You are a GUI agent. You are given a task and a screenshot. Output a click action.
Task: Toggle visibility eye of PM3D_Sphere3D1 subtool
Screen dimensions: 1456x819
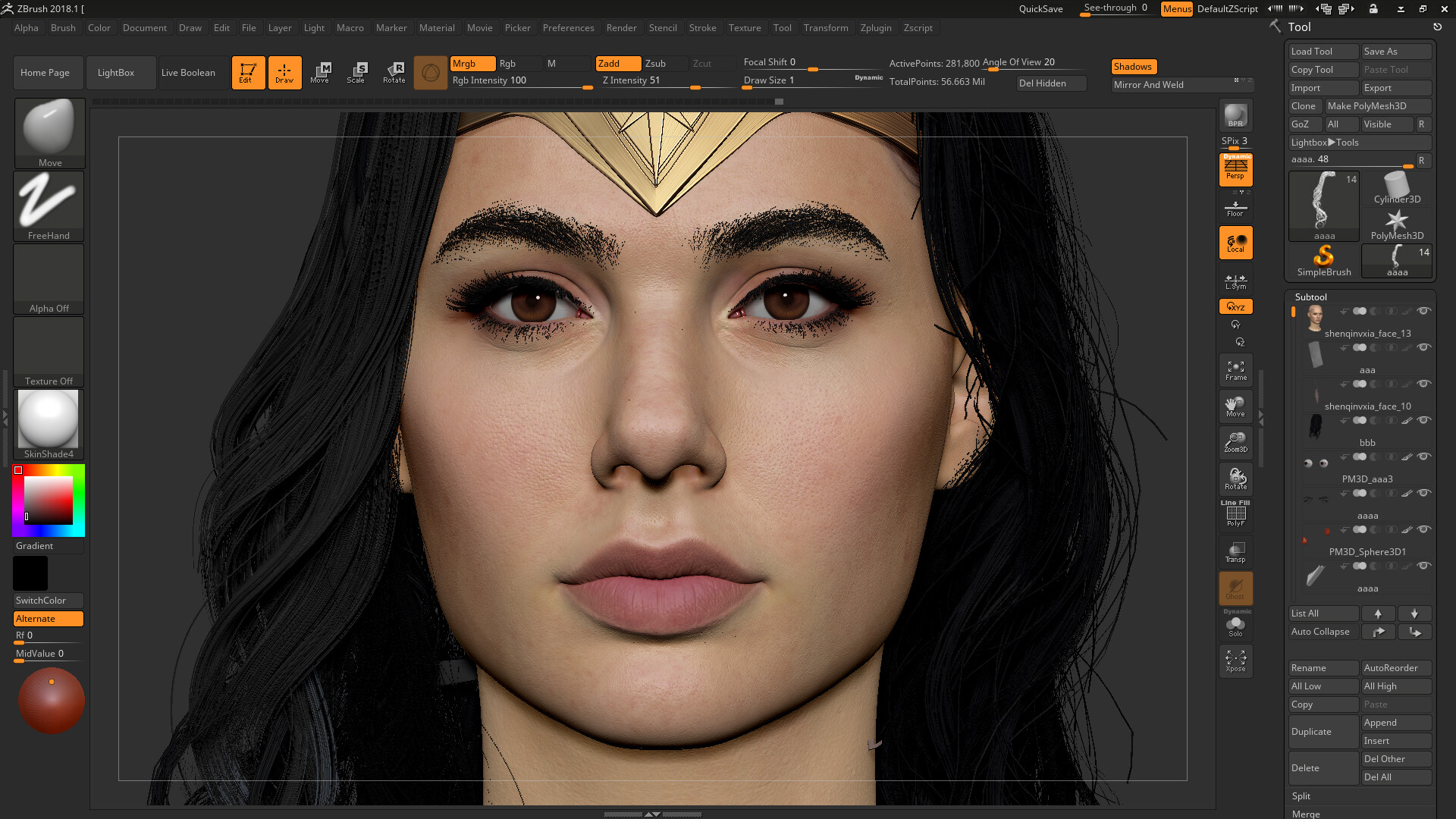point(1424,529)
